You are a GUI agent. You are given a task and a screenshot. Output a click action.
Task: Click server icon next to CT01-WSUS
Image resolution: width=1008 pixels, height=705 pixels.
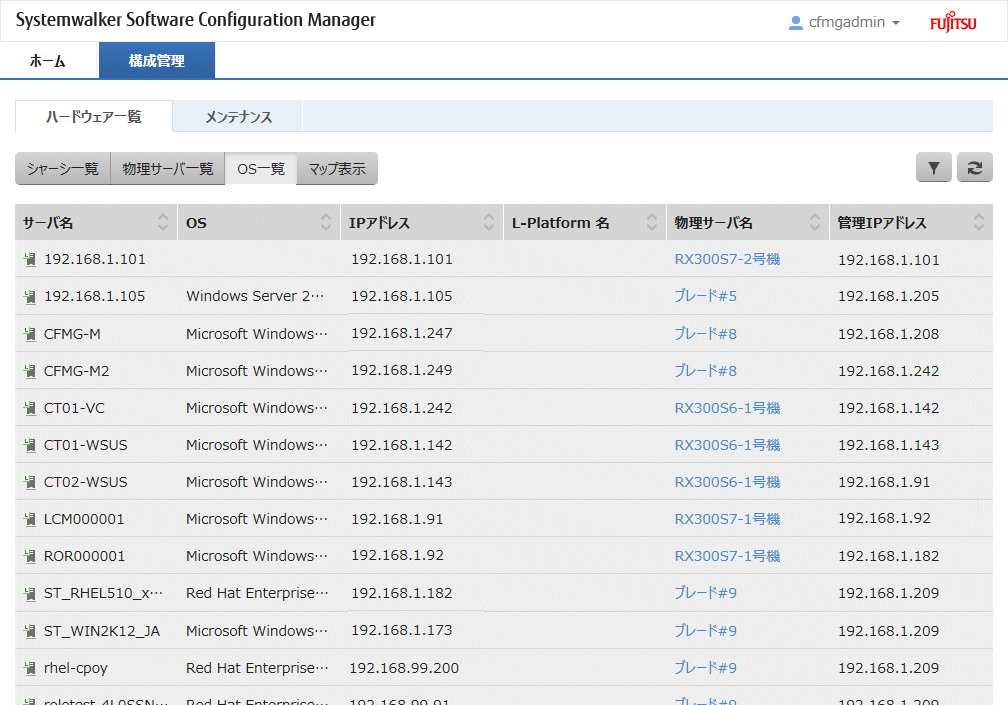tap(30, 445)
